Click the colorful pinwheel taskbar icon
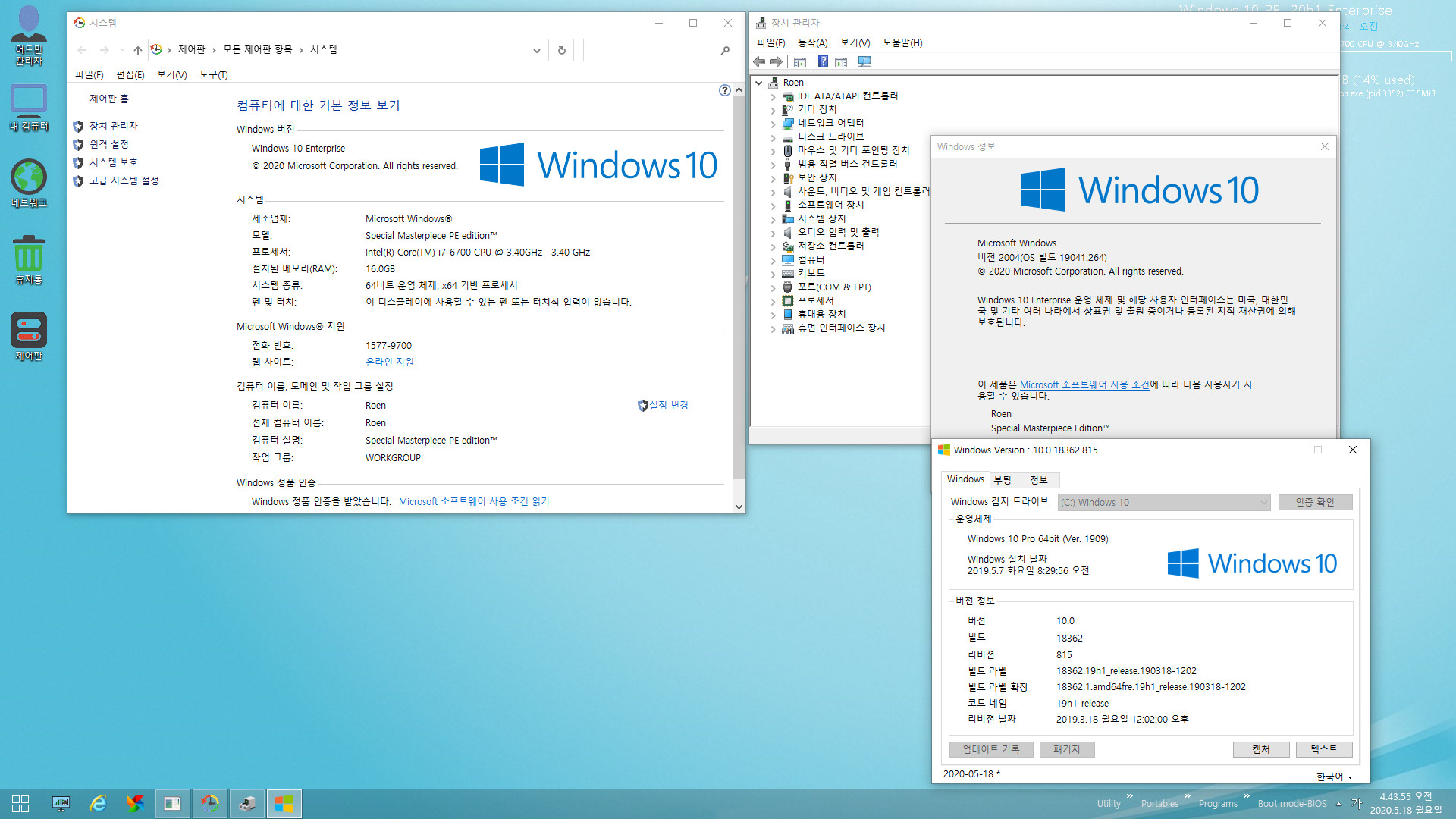The height and width of the screenshot is (819, 1456). [135, 804]
